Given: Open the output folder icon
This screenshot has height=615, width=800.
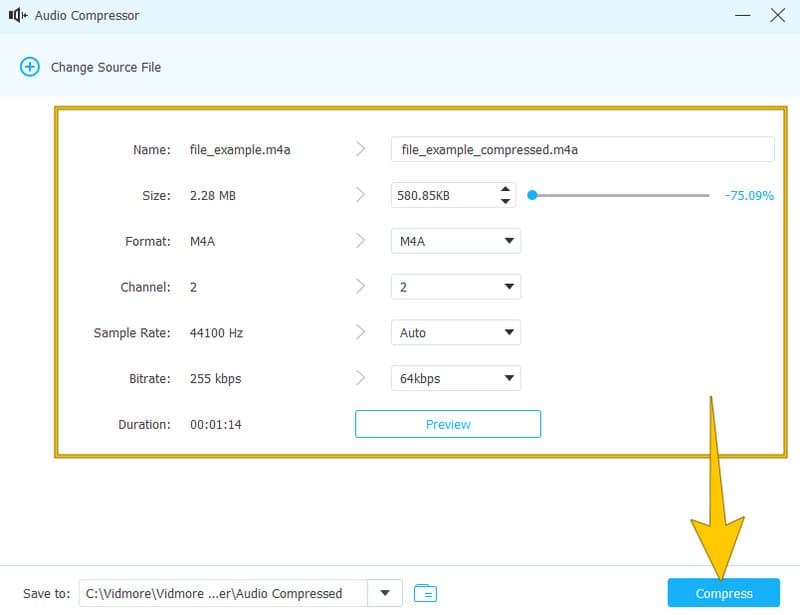Looking at the screenshot, I should tap(426, 593).
